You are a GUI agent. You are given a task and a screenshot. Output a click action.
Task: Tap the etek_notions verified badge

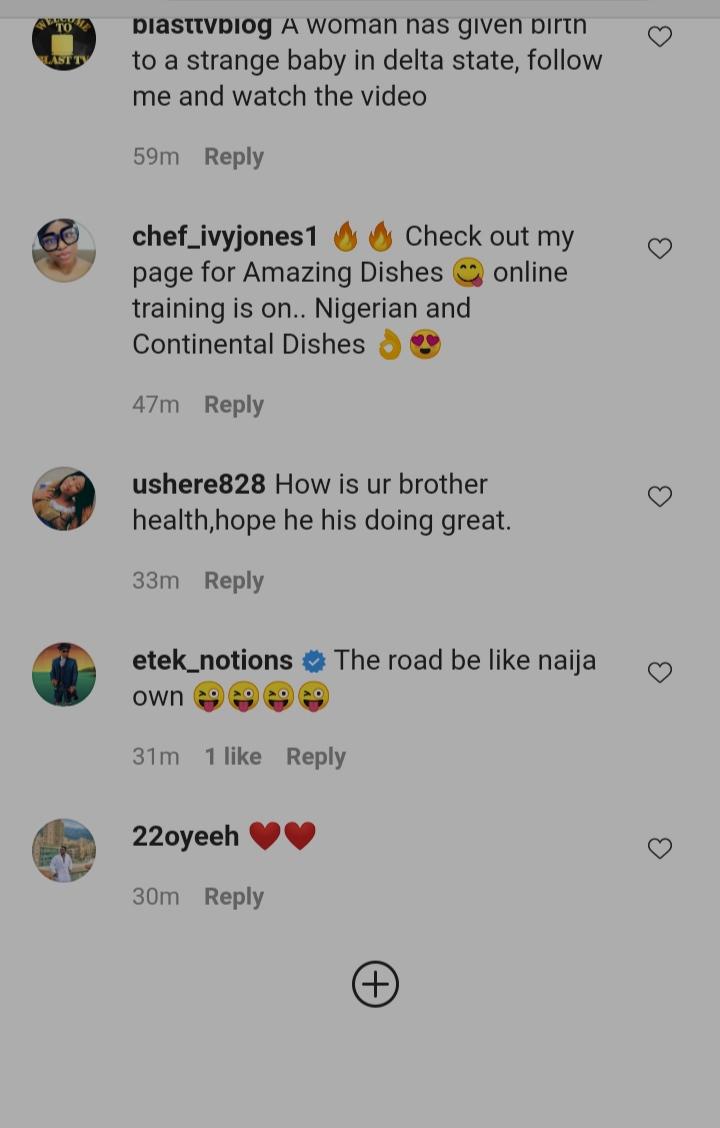(x=313, y=661)
